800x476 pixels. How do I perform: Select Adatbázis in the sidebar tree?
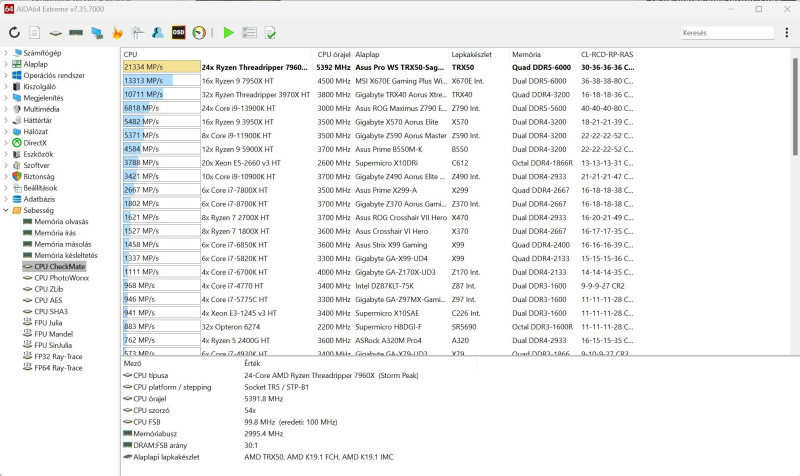[39, 199]
